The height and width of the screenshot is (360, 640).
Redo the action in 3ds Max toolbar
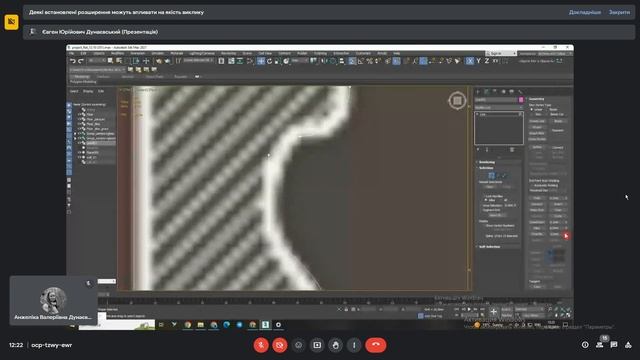(x=81, y=61)
